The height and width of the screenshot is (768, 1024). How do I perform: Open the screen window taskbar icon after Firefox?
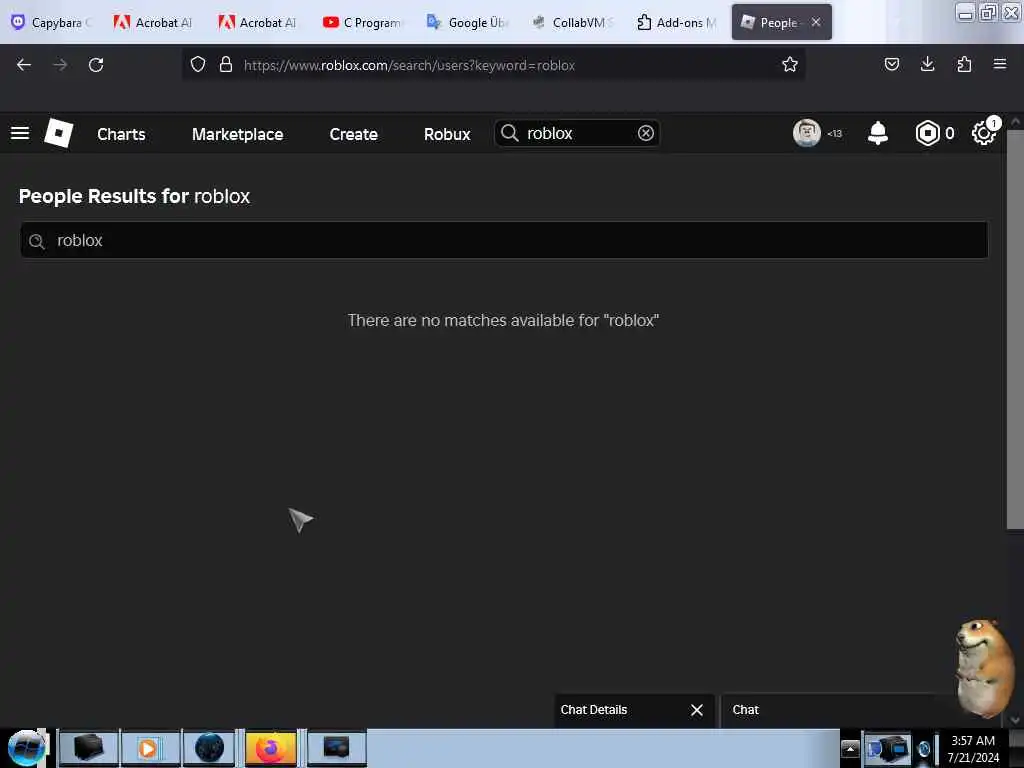pos(336,748)
